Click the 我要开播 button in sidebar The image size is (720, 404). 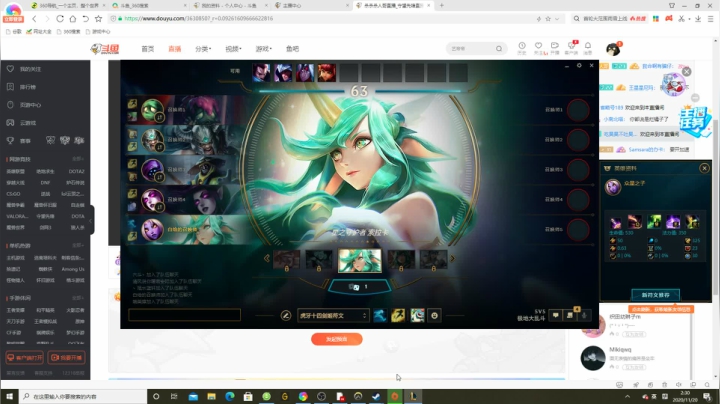(66, 358)
